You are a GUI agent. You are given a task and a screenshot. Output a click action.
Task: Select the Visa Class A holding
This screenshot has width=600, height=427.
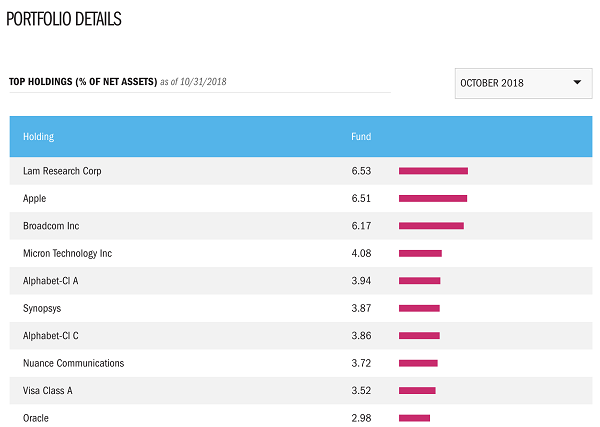47,391
